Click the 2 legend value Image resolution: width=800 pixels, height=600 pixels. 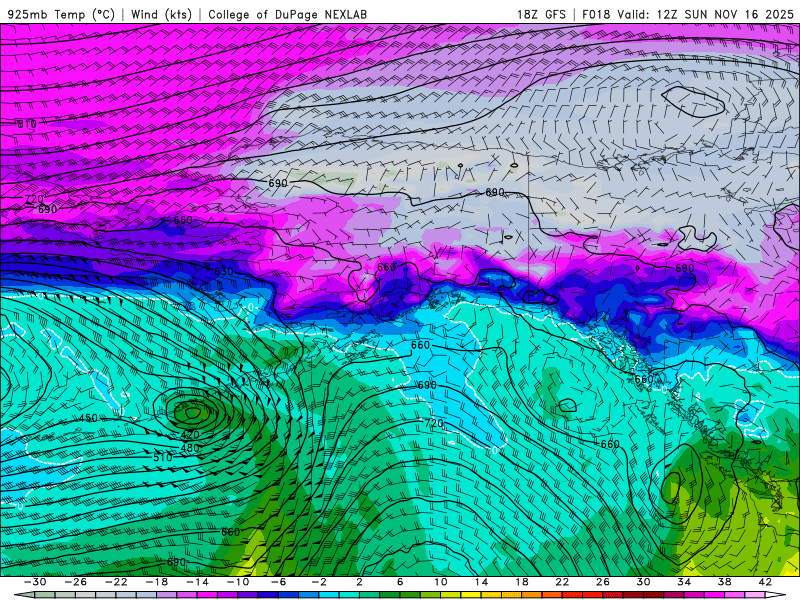click(359, 582)
